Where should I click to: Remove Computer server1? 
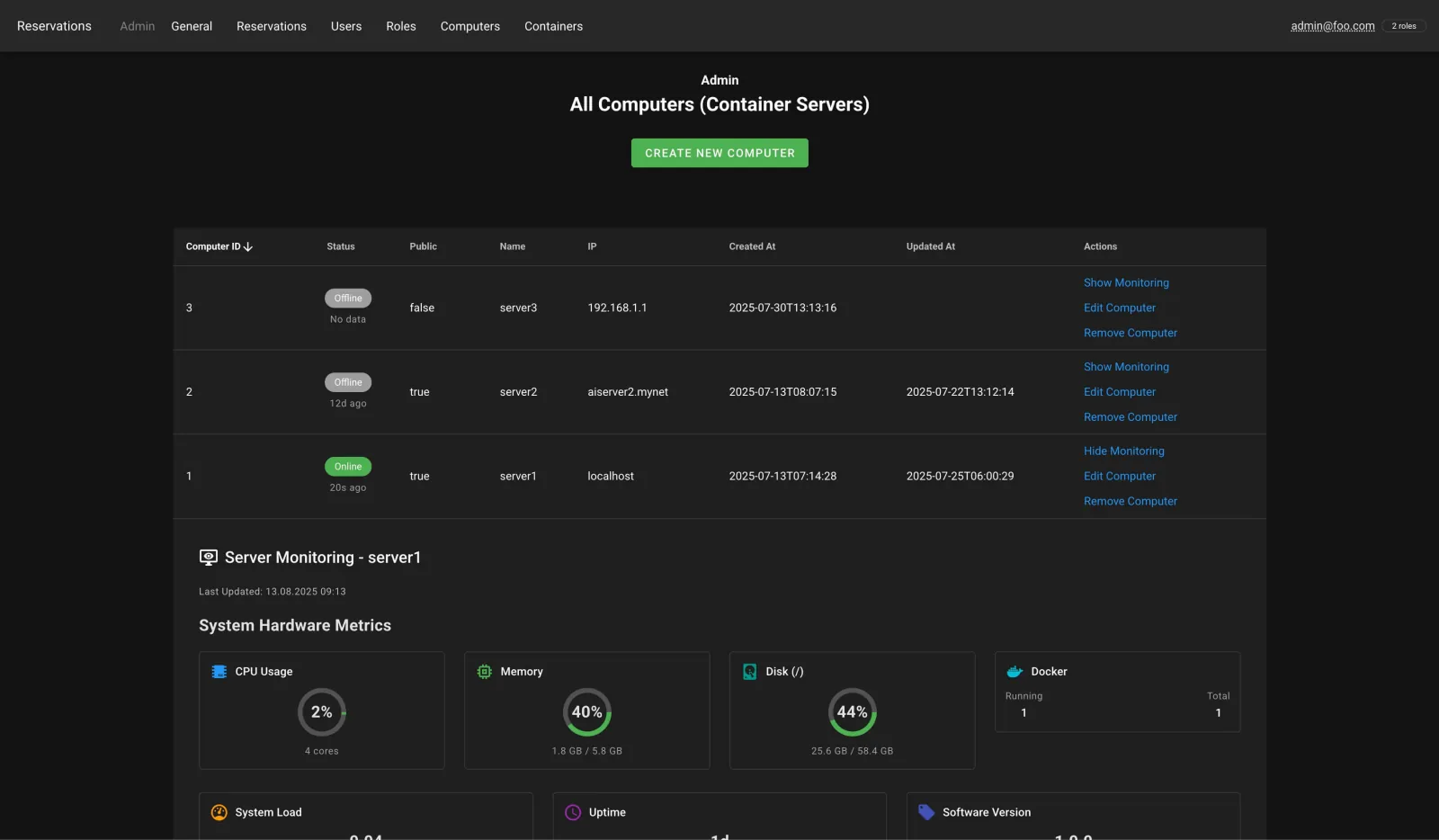click(1131, 502)
